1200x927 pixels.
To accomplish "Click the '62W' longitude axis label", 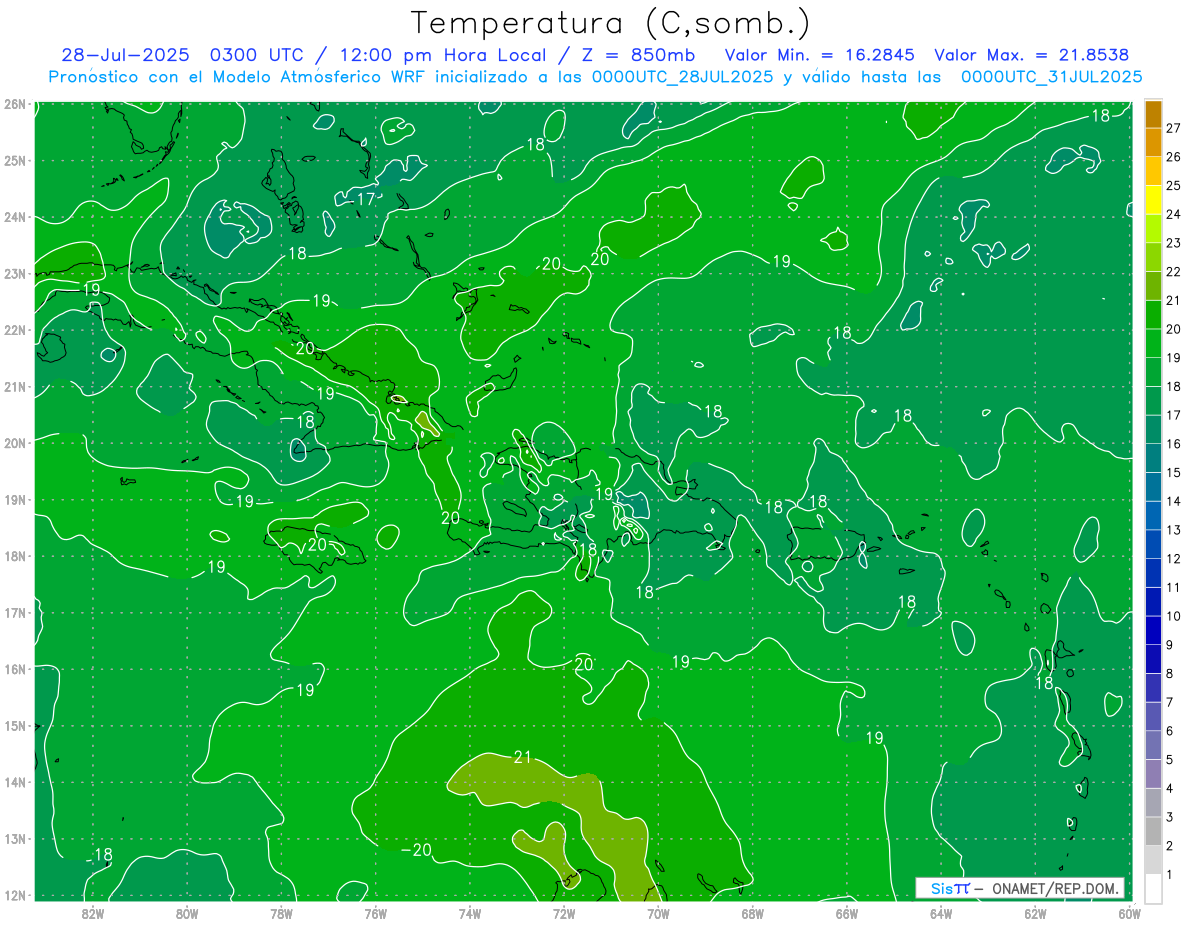I will tap(1035, 912).
